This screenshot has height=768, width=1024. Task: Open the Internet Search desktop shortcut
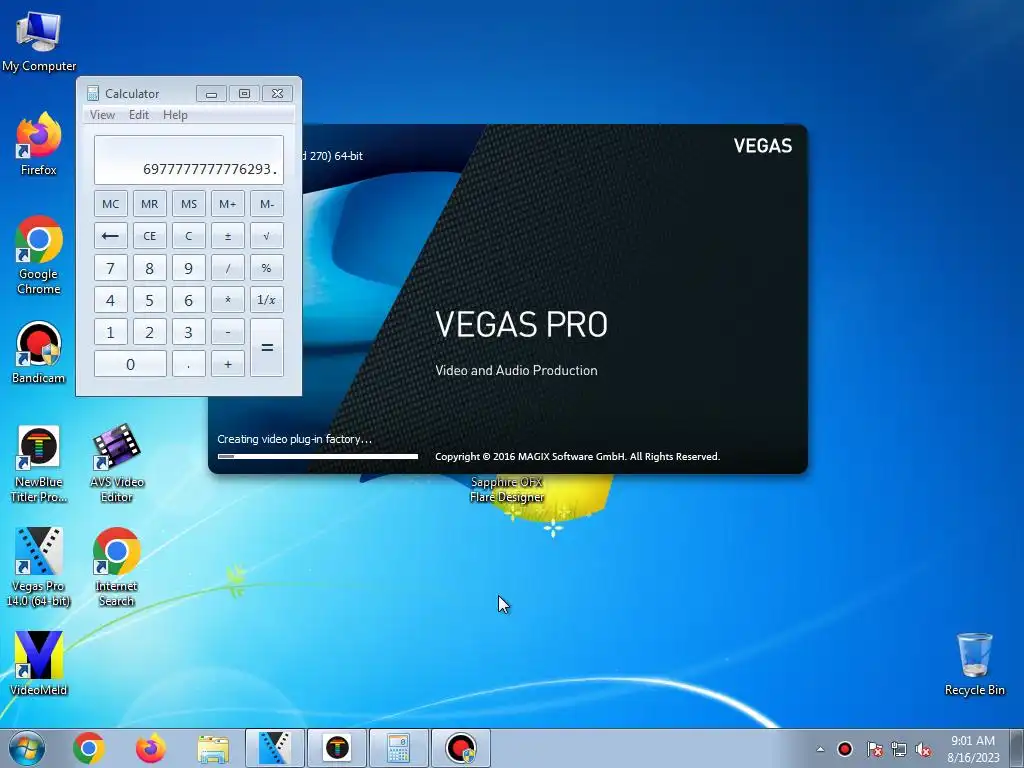pos(117,568)
